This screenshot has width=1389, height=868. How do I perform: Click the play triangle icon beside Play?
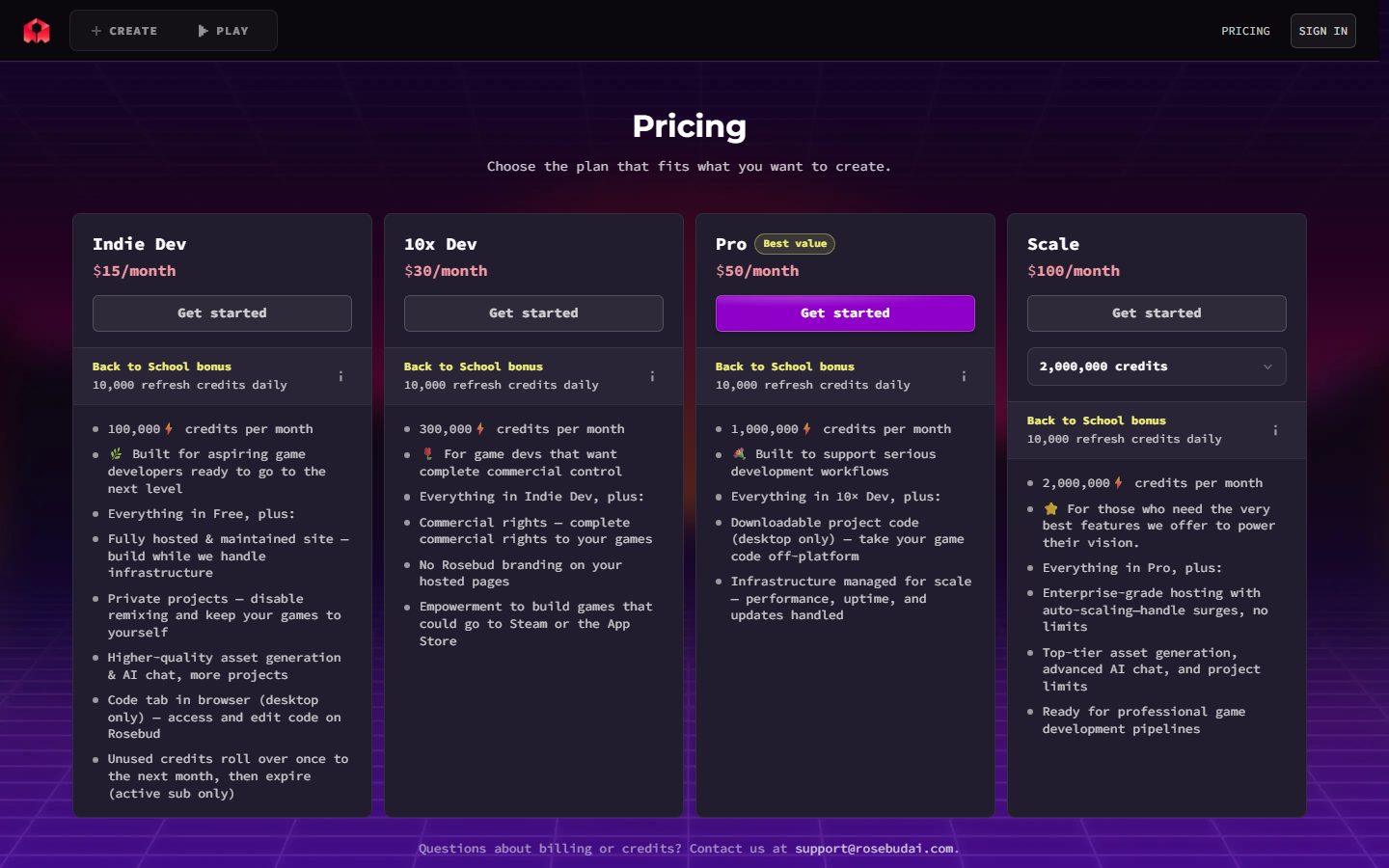point(203,31)
